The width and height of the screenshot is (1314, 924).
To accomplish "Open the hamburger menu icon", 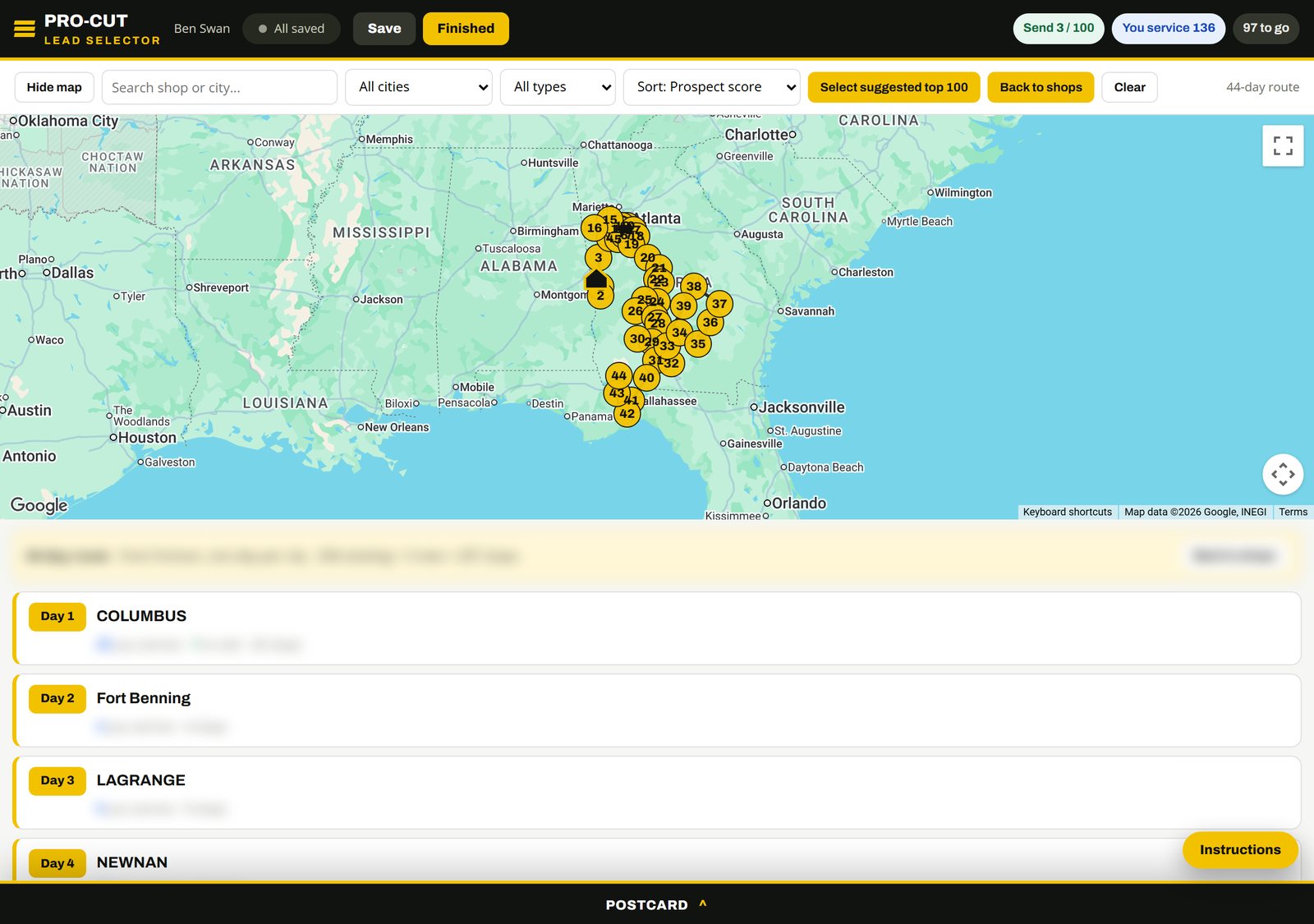I will click(x=25, y=29).
